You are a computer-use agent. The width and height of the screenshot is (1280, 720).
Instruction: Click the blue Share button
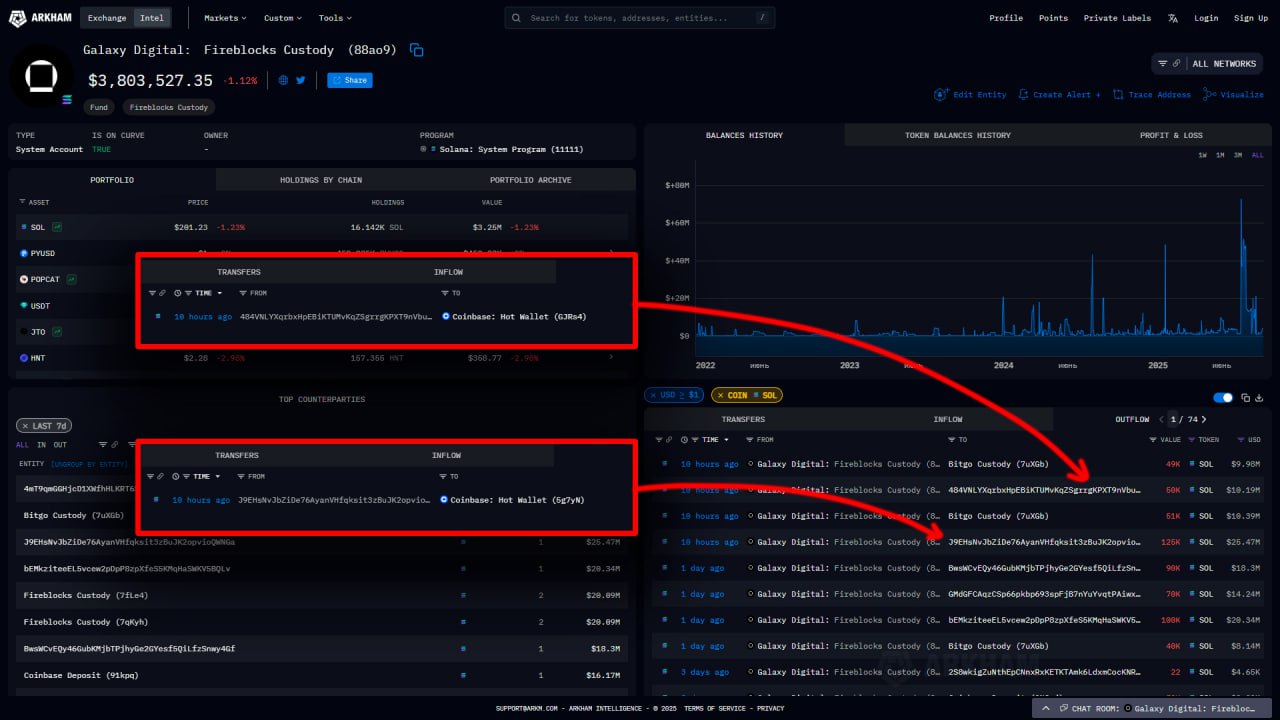coord(350,80)
